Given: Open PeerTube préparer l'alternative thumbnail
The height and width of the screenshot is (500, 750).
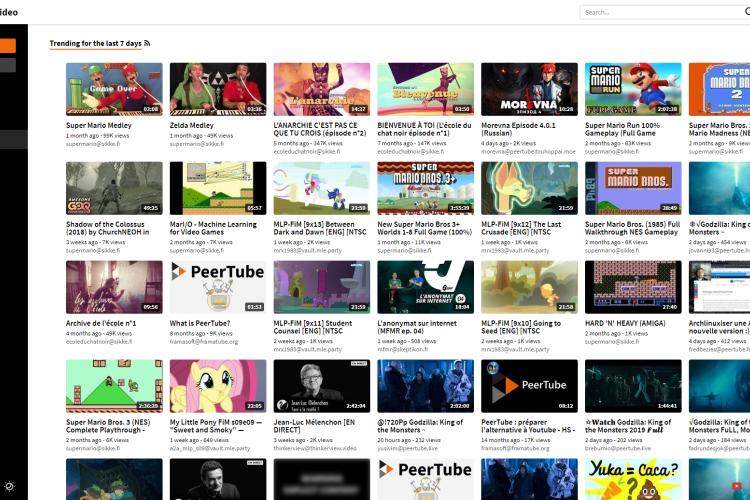Looking at the screenshot, I should click(x=529, y=386).
